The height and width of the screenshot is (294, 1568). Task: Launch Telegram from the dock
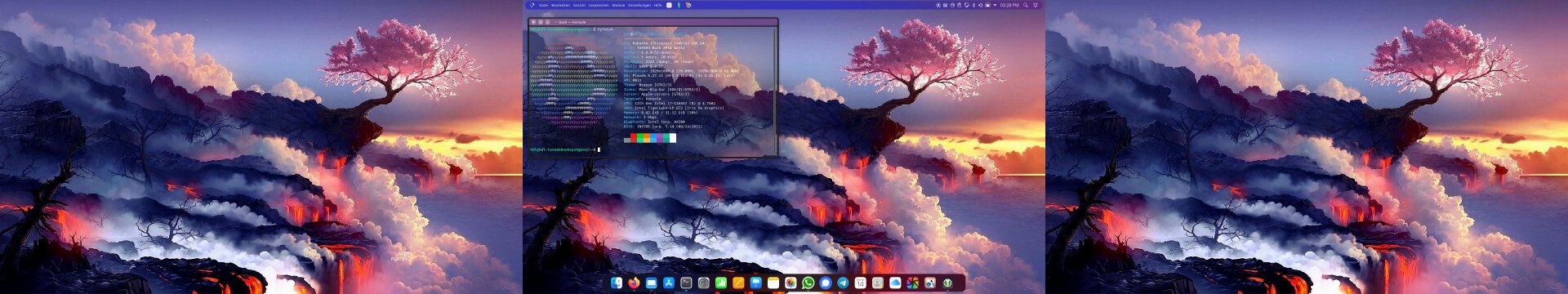click(843, 283)
